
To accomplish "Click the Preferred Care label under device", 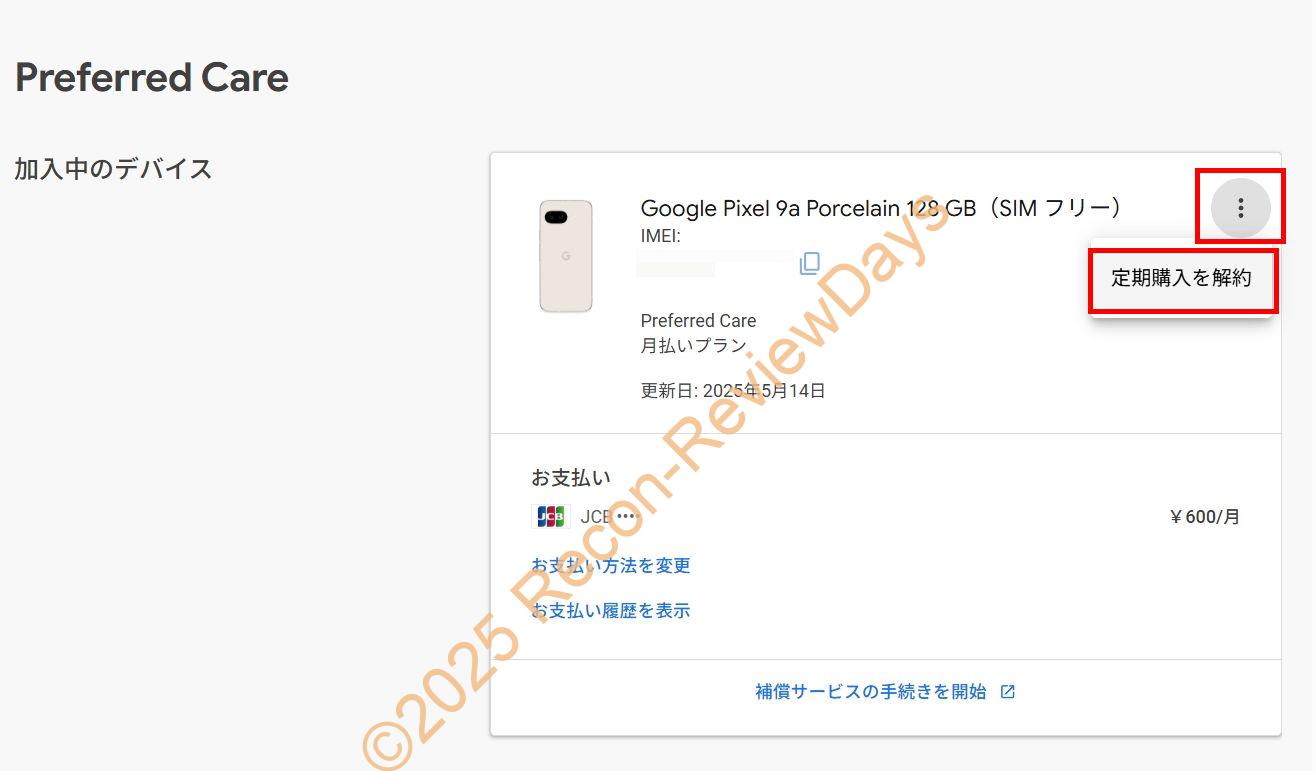I will [698, 321].
